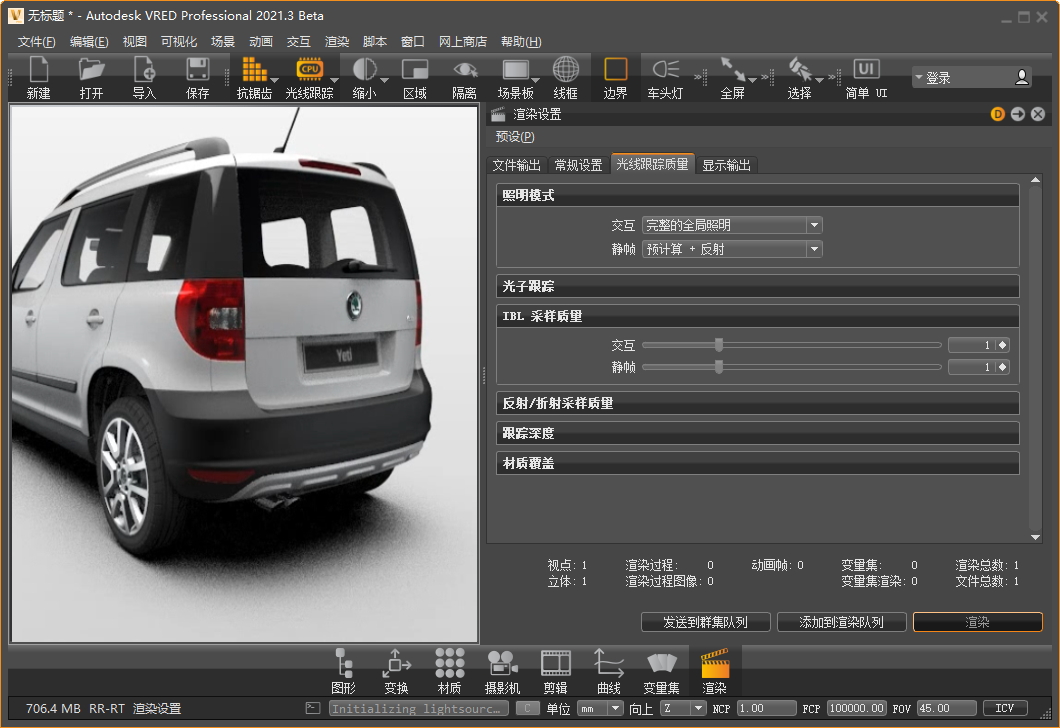This screenshot has width=1060, height=728.
Task: Open the 单位 mm unit dropdown
Action: (x=600, y=708)
